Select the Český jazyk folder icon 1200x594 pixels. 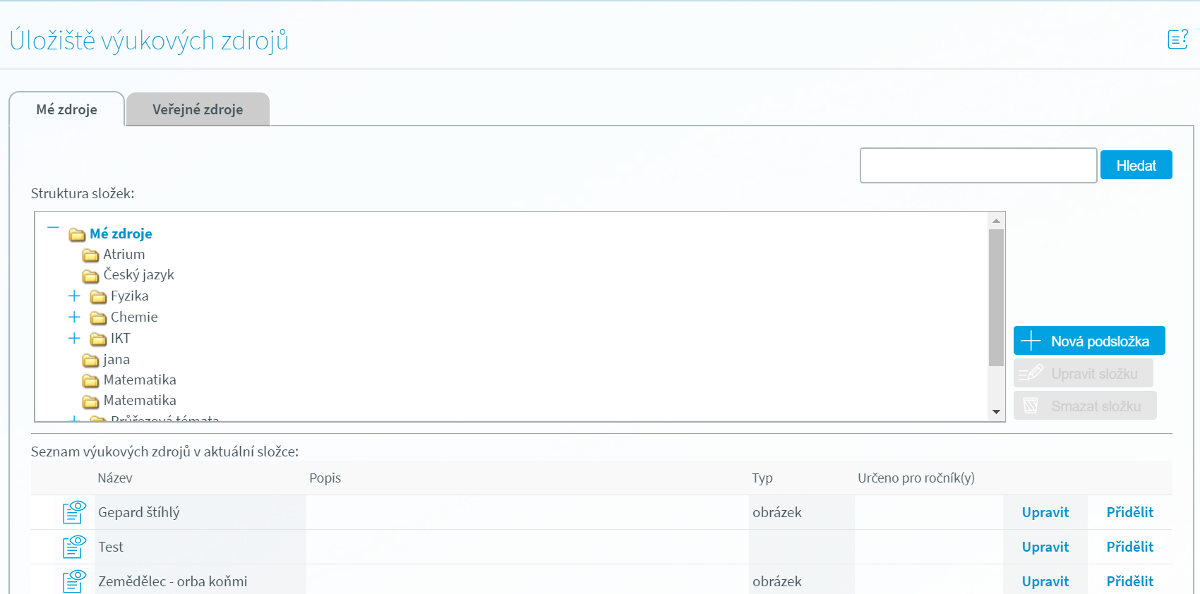(x=91, y=275)
